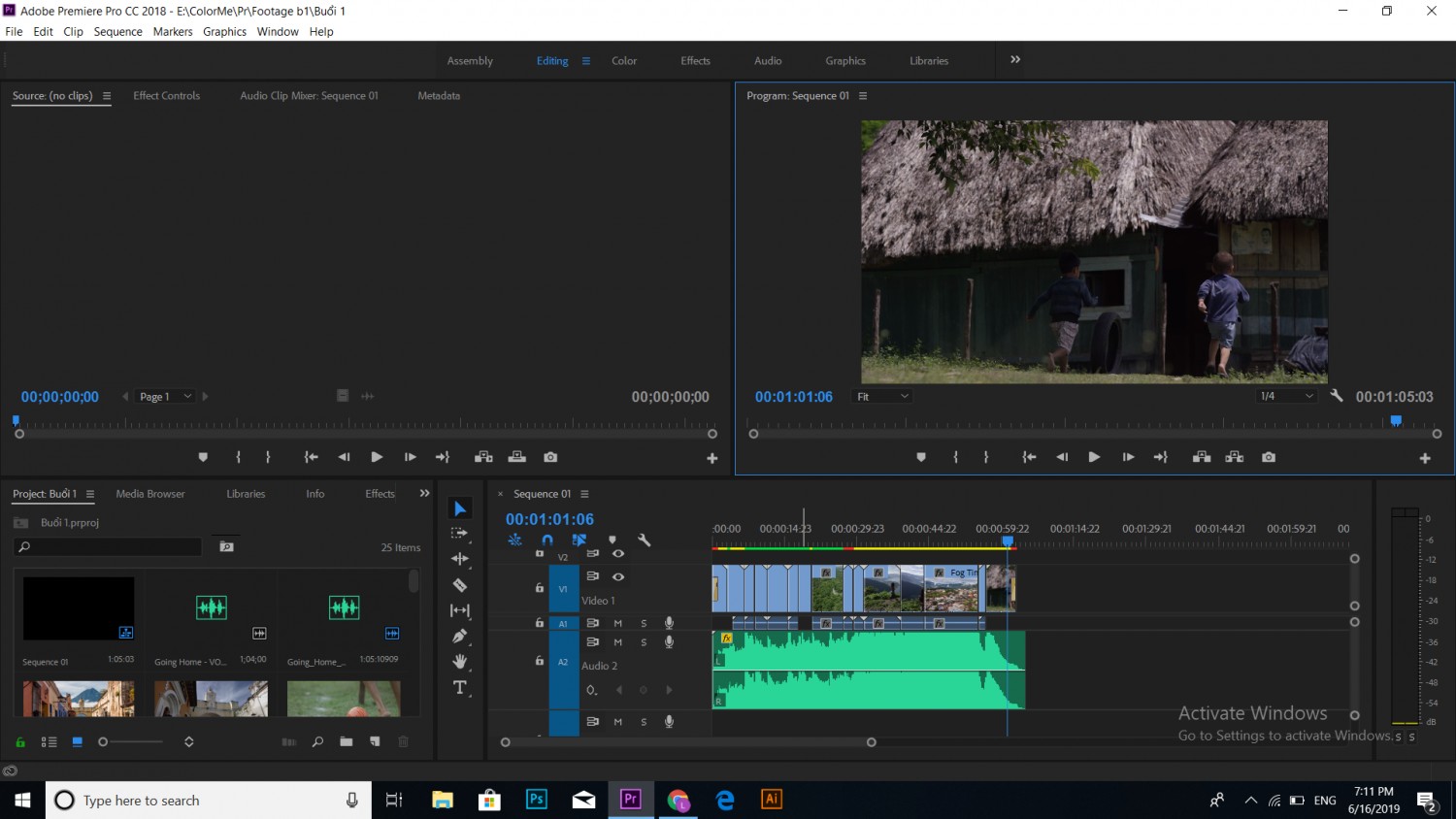The height and width of the screenshot is (819, 1456).
Task: Open Find magnifier in Project panel footer
Action: coord(317,741)
